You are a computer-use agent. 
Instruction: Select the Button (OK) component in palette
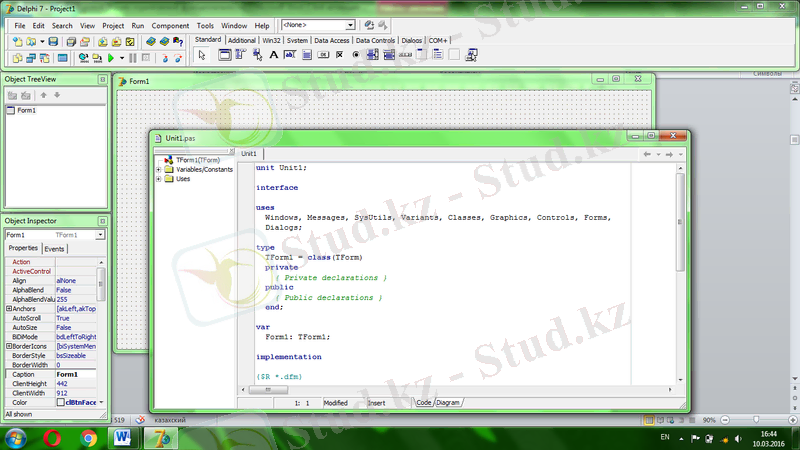click(323, 55)
